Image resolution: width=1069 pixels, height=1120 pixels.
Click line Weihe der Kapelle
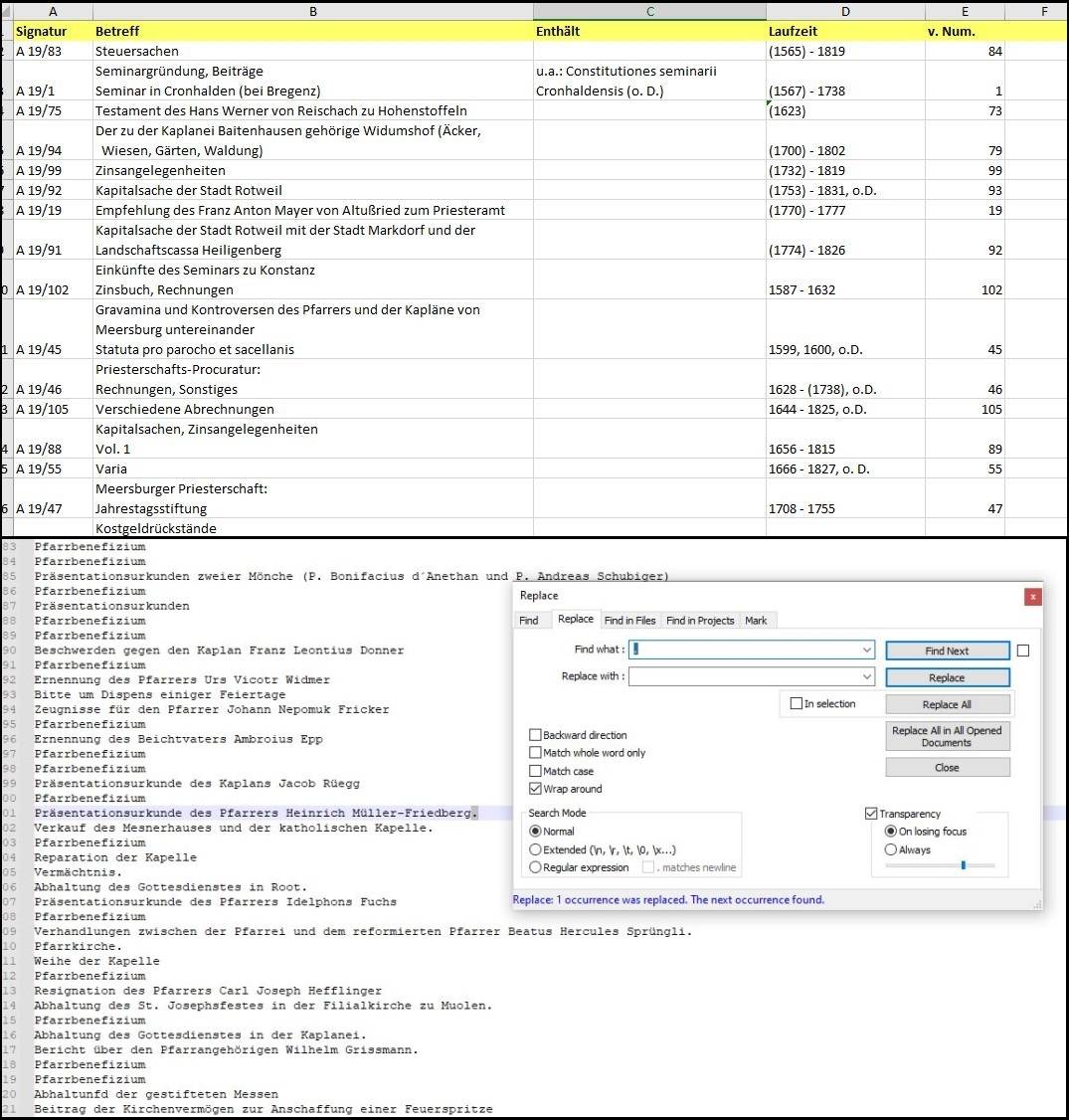[97, 961]
